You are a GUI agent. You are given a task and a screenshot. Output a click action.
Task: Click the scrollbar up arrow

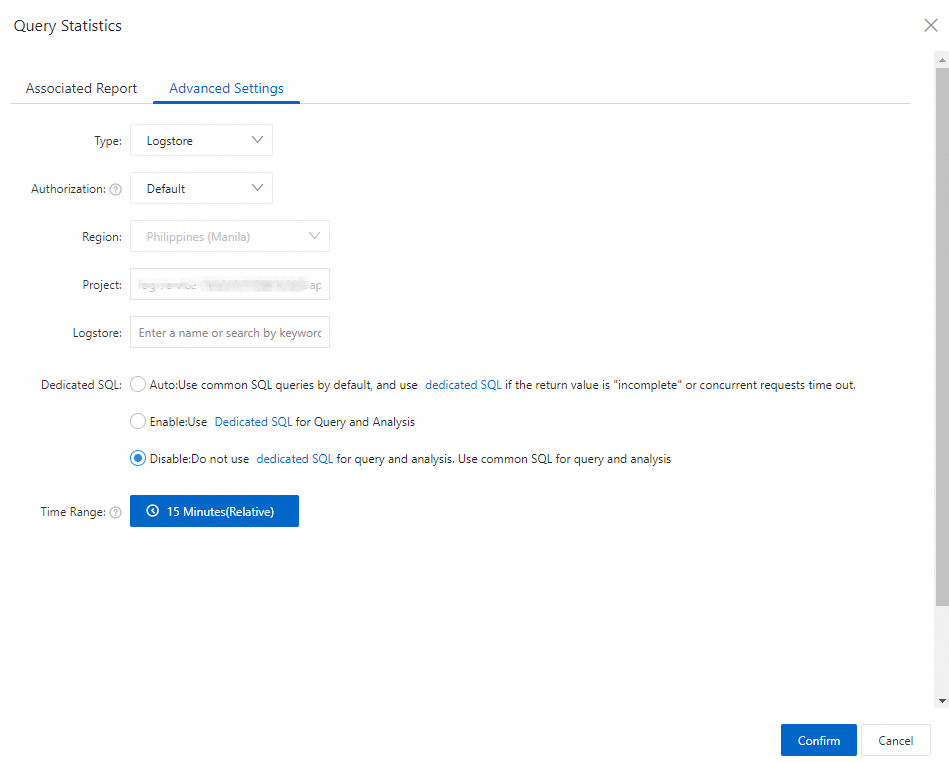(x=942, y=59)
